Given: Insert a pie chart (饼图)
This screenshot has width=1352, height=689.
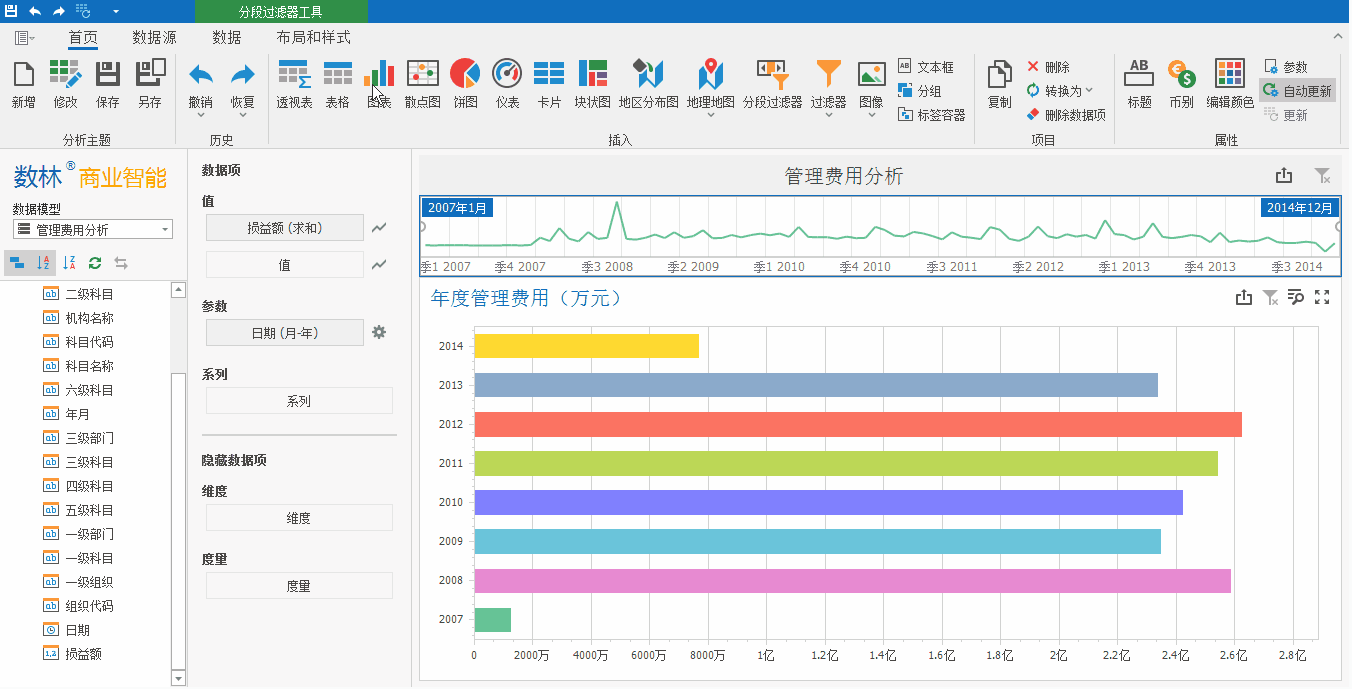Looking at the screenshot, I should (x=465, y=84).
